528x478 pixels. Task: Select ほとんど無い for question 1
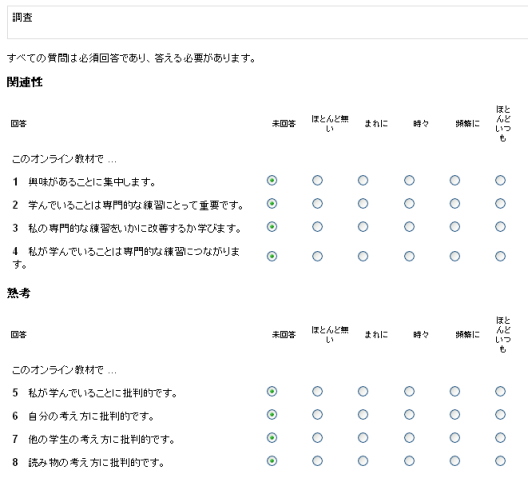(x=317, y=180)
